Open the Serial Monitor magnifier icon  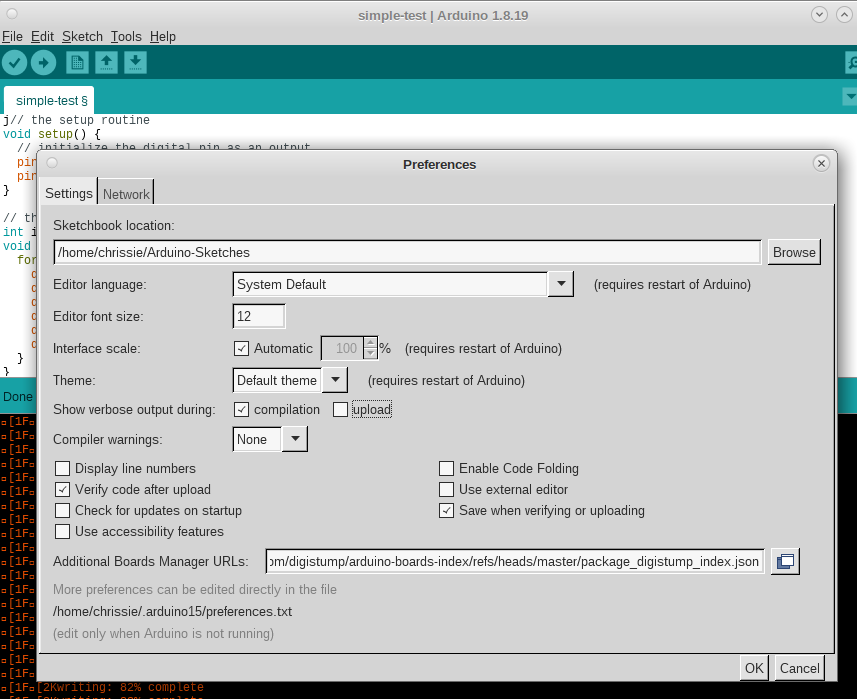click(851, 62)
